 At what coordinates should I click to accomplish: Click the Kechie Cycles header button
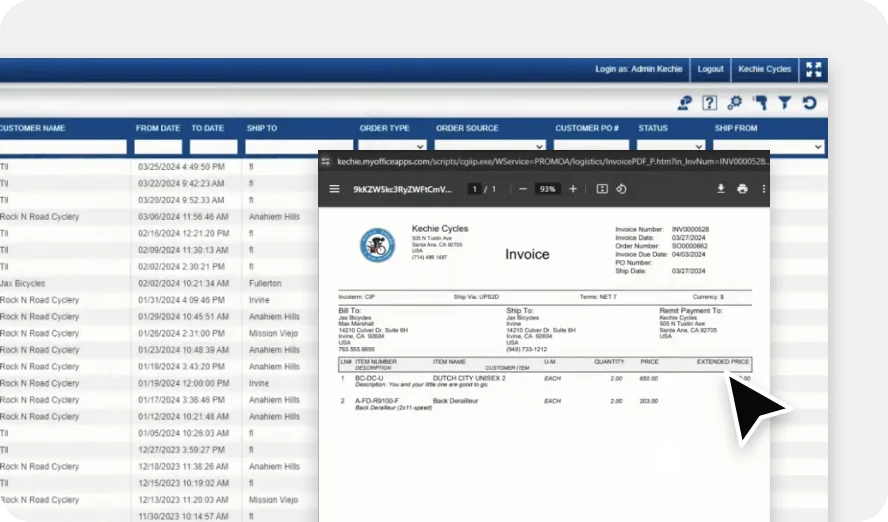765,69
